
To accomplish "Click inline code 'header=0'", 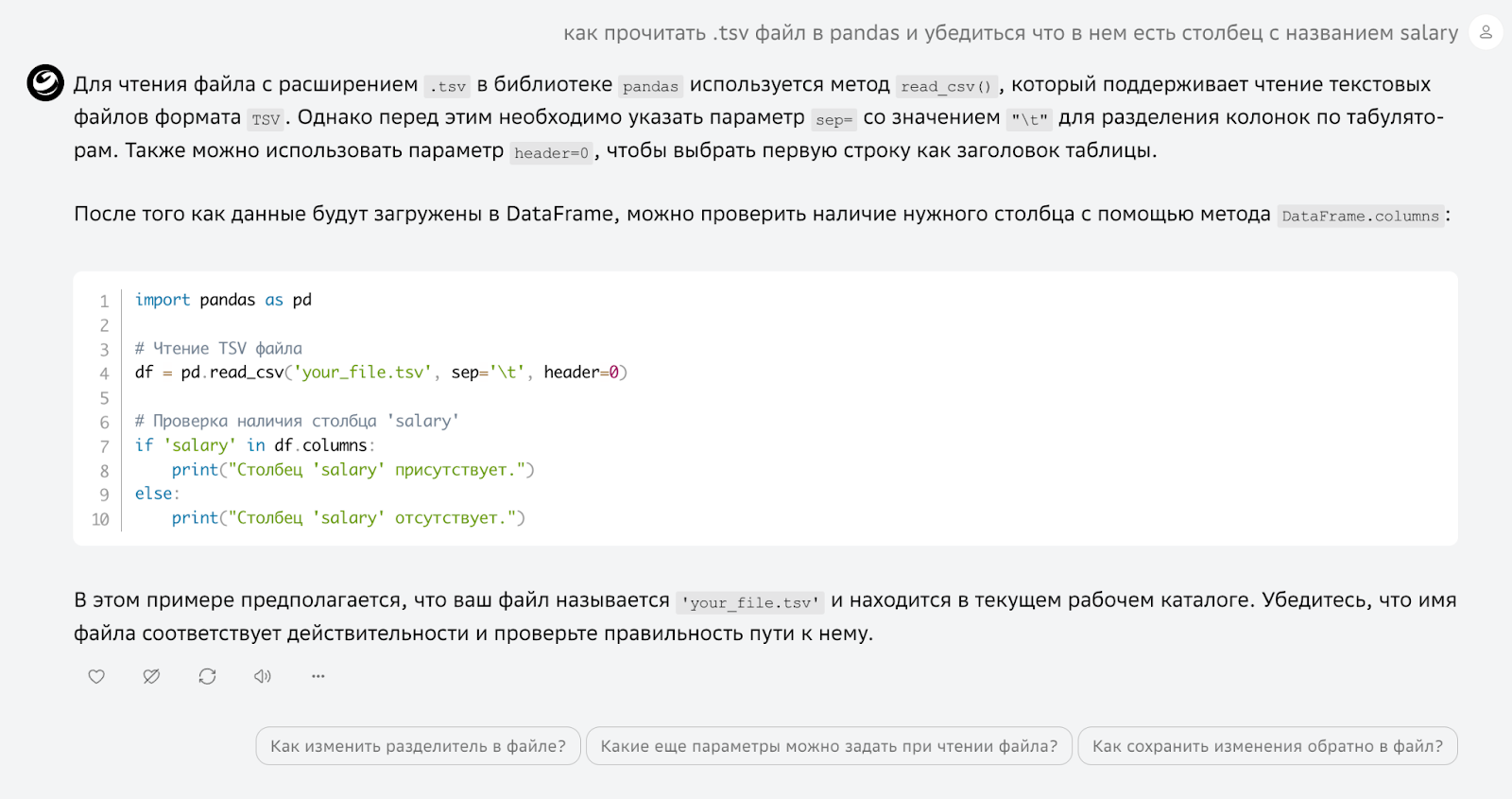I will pos(552,153).
